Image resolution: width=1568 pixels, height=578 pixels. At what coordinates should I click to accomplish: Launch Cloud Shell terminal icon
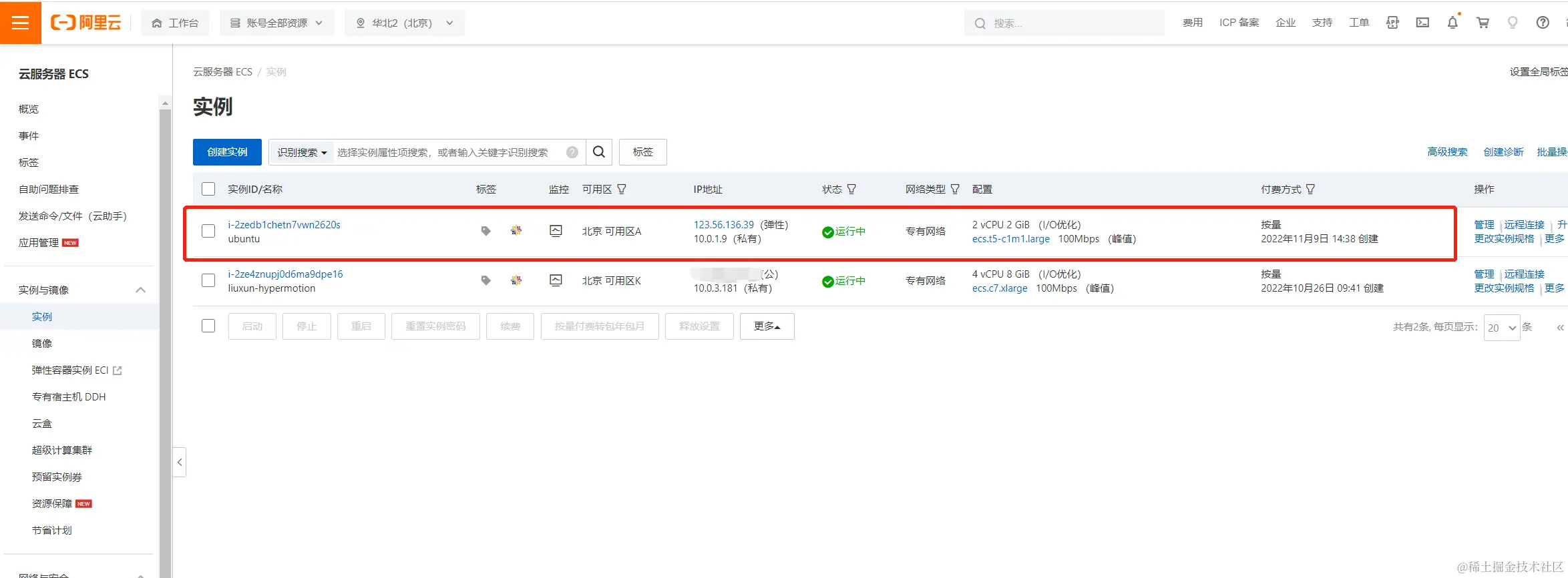pyautogui.click(x=1422, y=23)
